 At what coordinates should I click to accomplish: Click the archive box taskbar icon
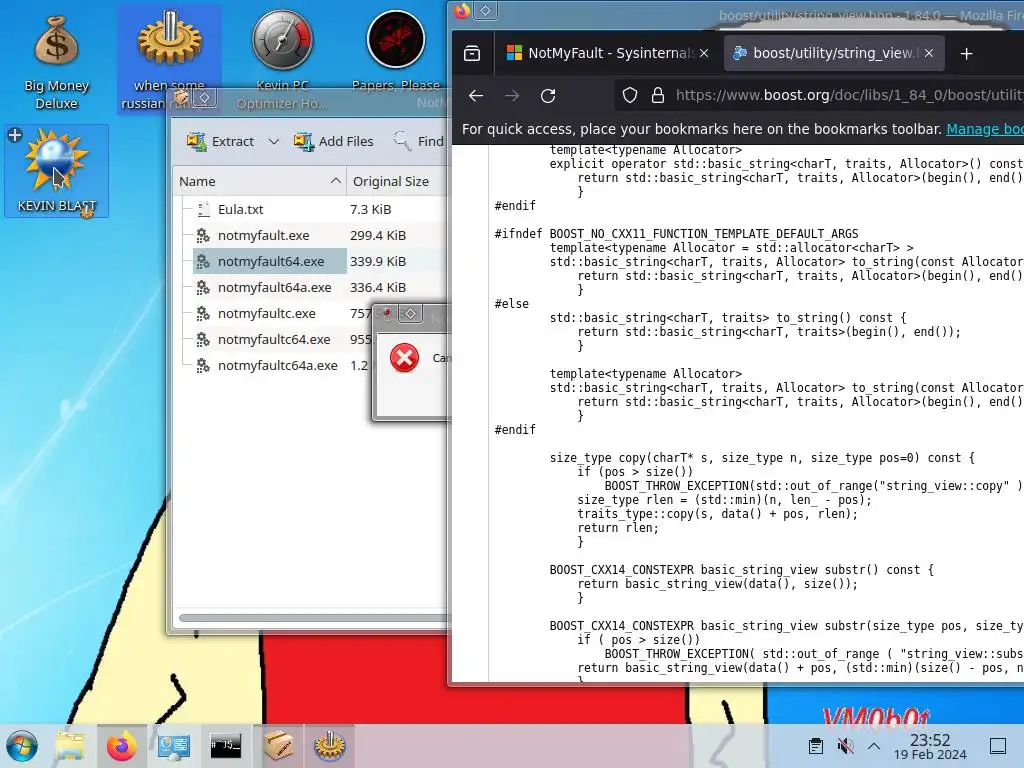[x=278, y=746]
